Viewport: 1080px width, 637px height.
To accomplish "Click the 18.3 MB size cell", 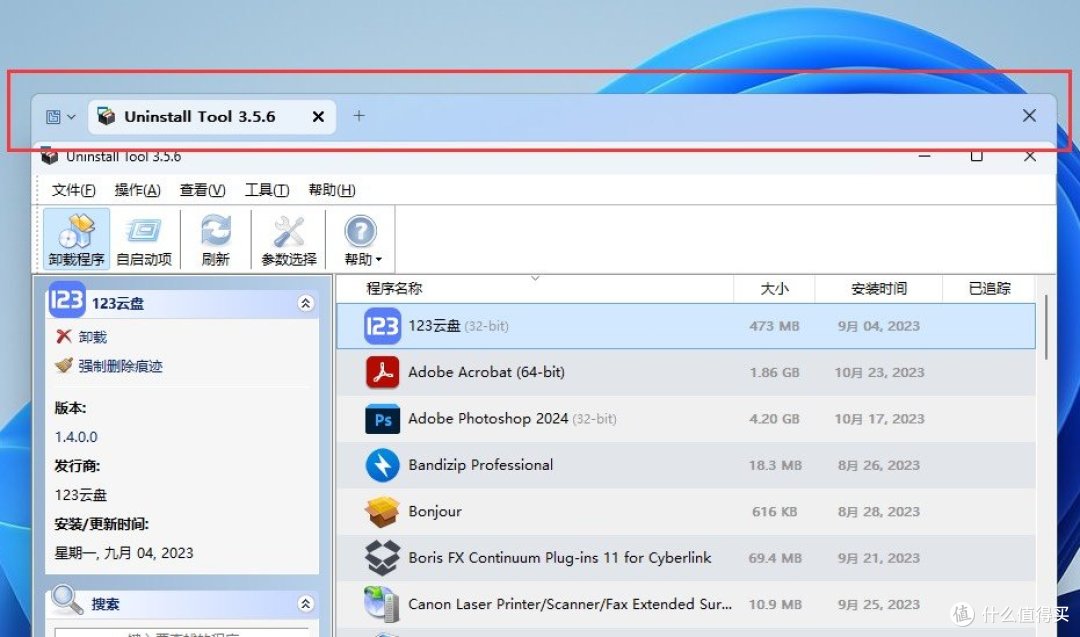I will click(775, 466).
